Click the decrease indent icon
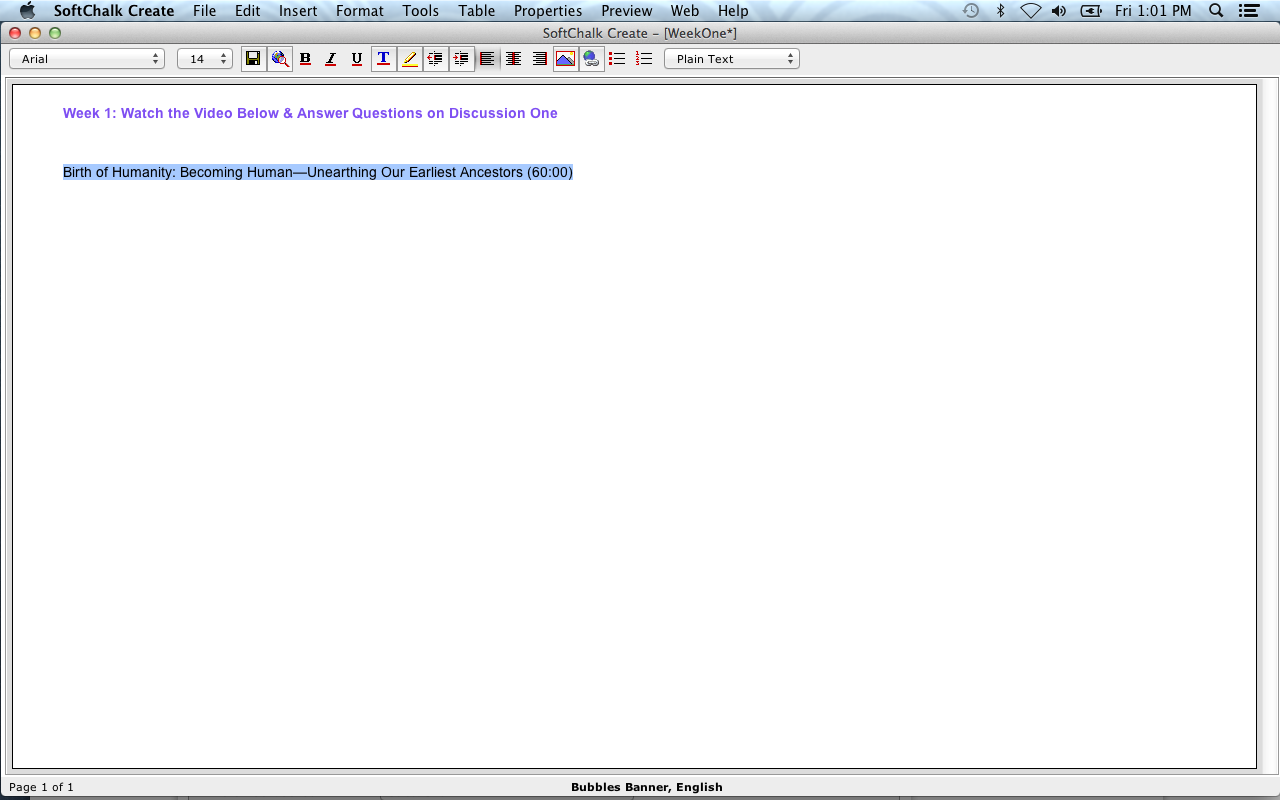This screenshot has height=800, width=1280. [435, 59]
